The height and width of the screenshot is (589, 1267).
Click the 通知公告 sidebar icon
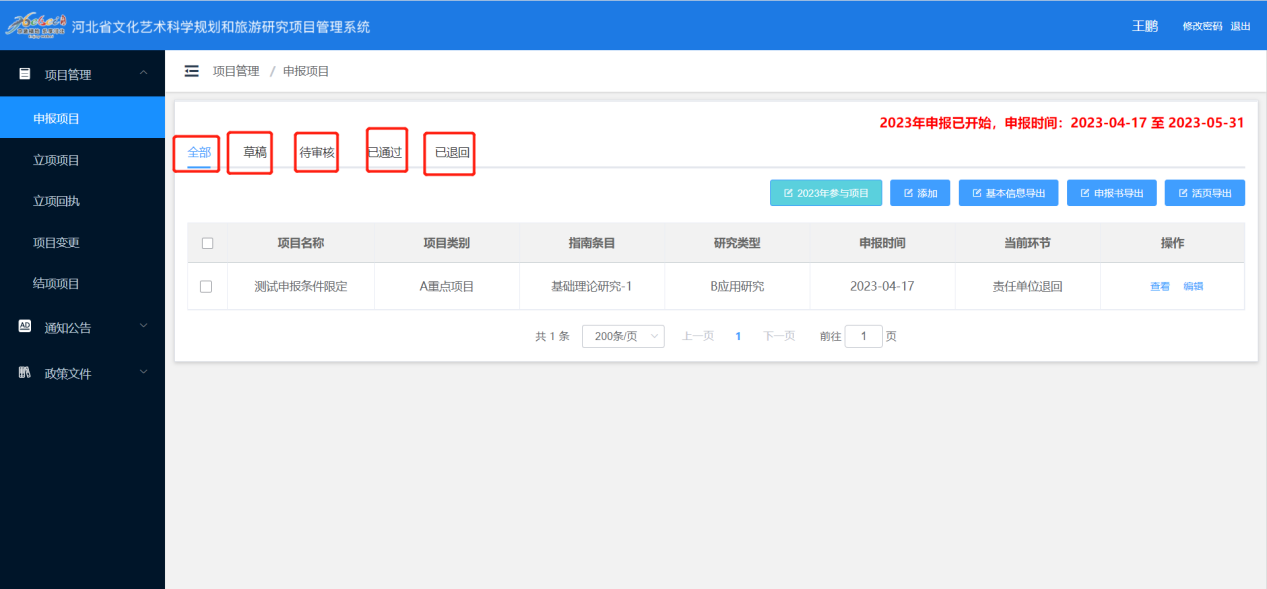point(25,327)
